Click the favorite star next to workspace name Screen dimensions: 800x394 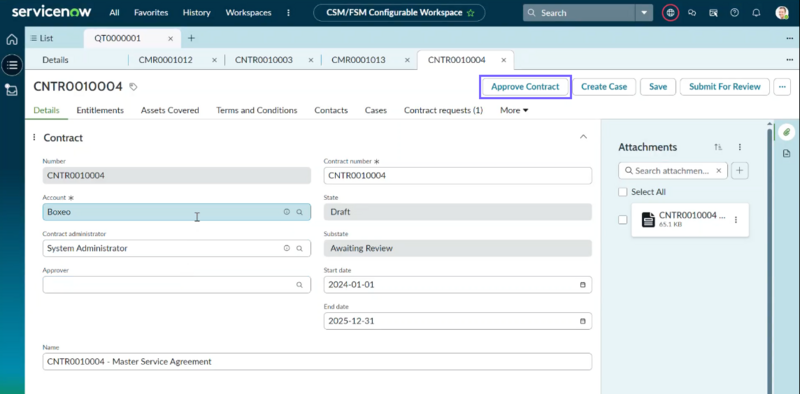tap(470, 13)
